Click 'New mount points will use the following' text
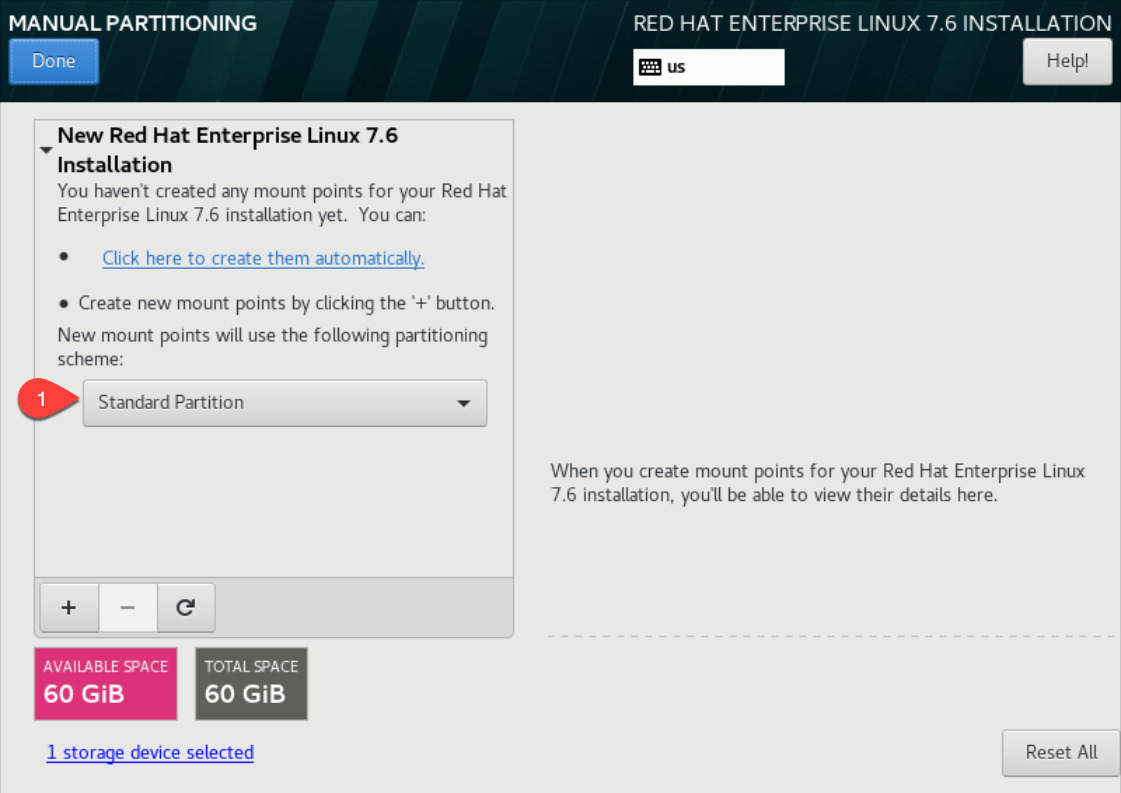Screen dimensions: 1121x793 point(272,347)
